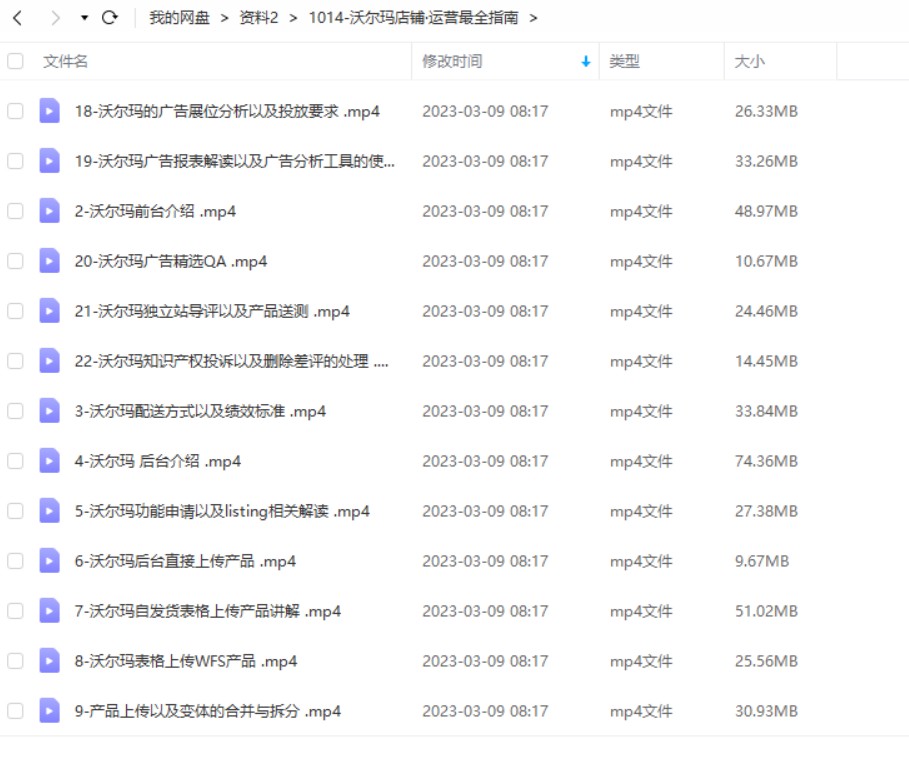Image resolution: width=909 pixels, height=759 pixels.
Task: Open 资料2 in the breadcrumb
Action: pyautogui.click(x=259, y=18)
